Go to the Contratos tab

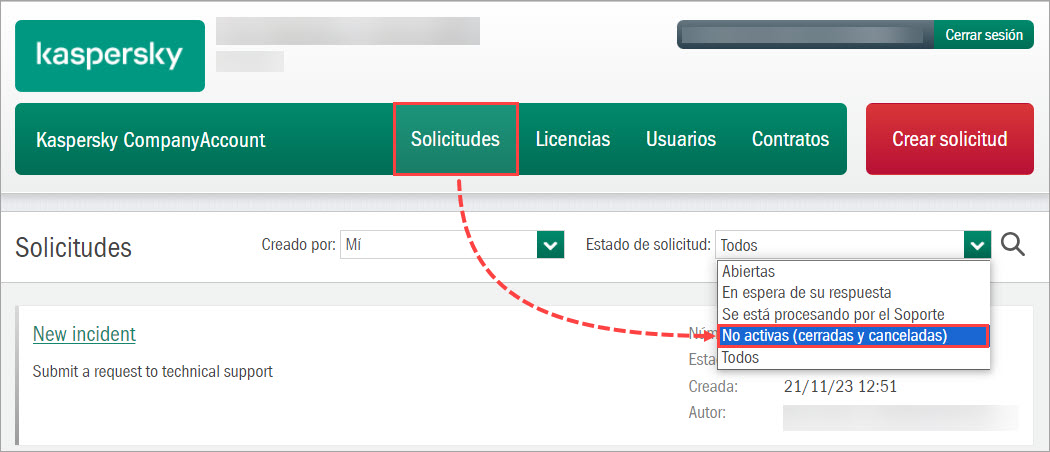pos(790,139)
